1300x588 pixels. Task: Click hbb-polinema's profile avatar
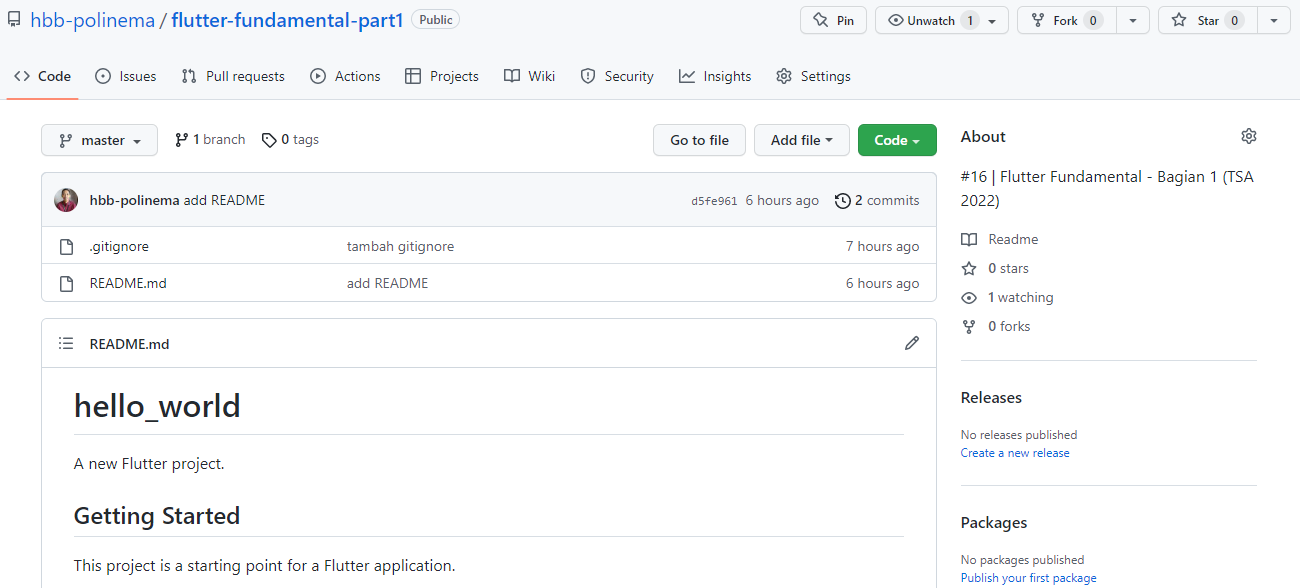coord(66,199)
